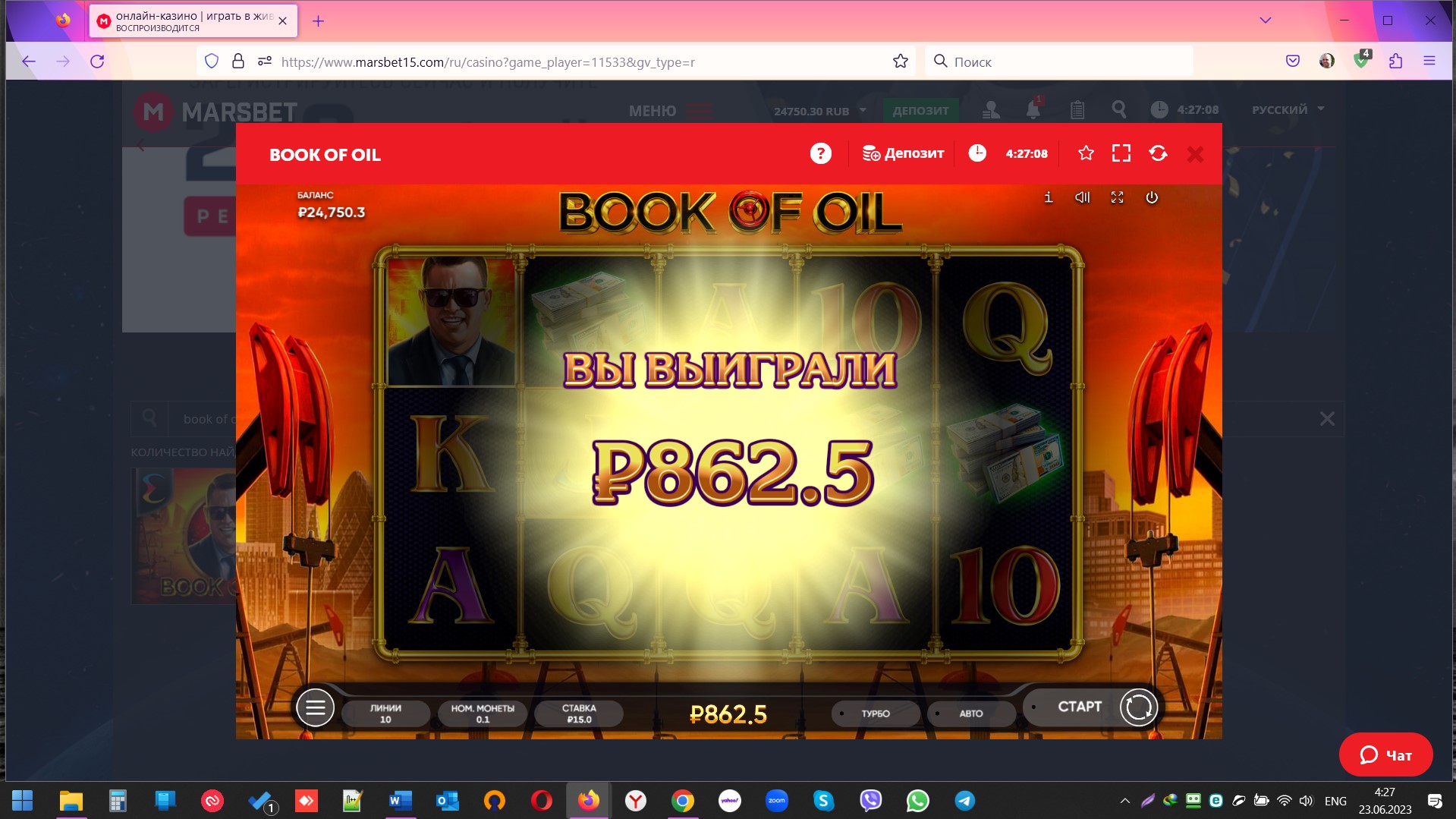View site security padlock information
1456x819 pixels.
(x=238, y=61)
